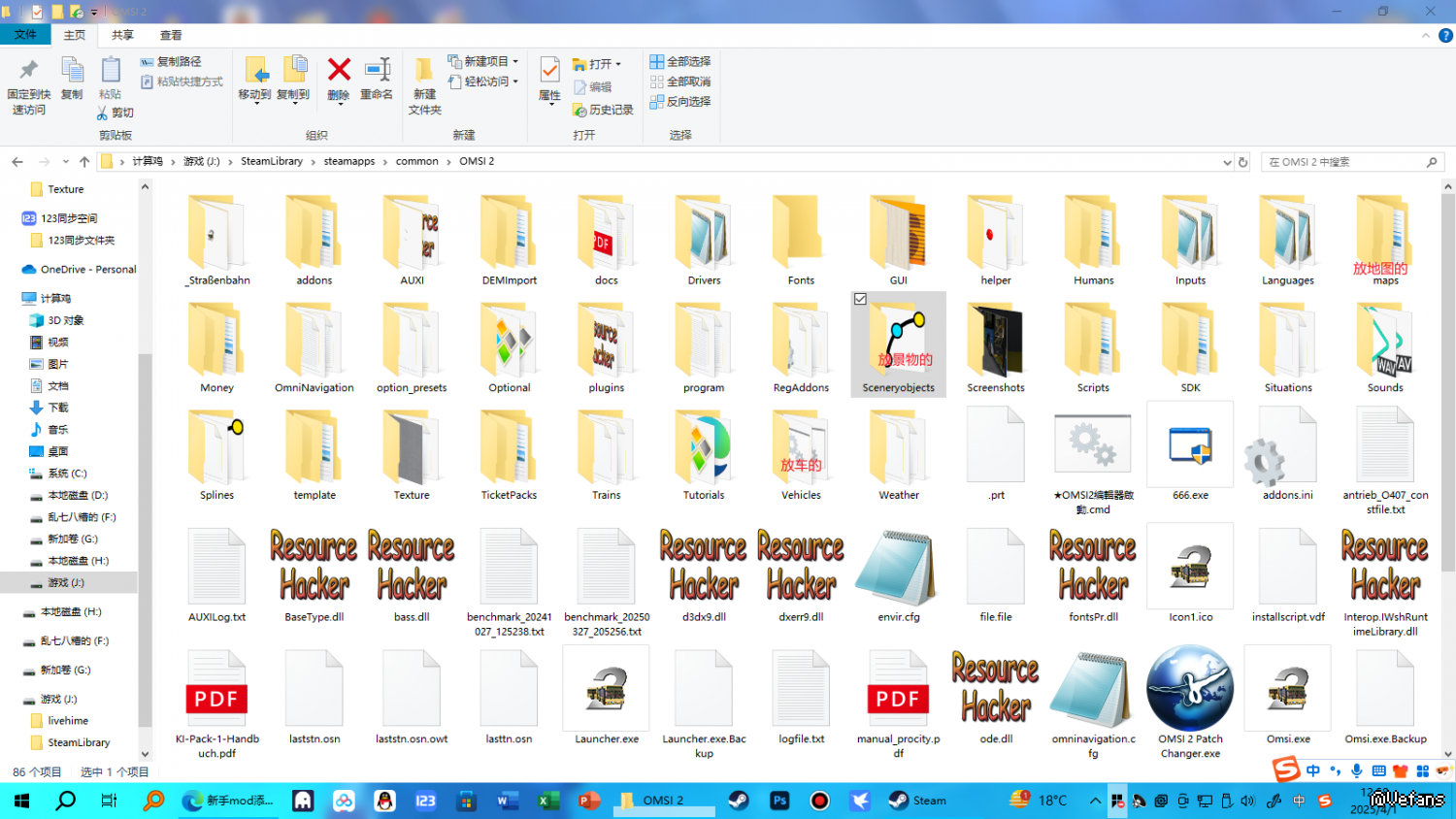Expand the chevron after steamapps in breadcrumb

point(385,162)
